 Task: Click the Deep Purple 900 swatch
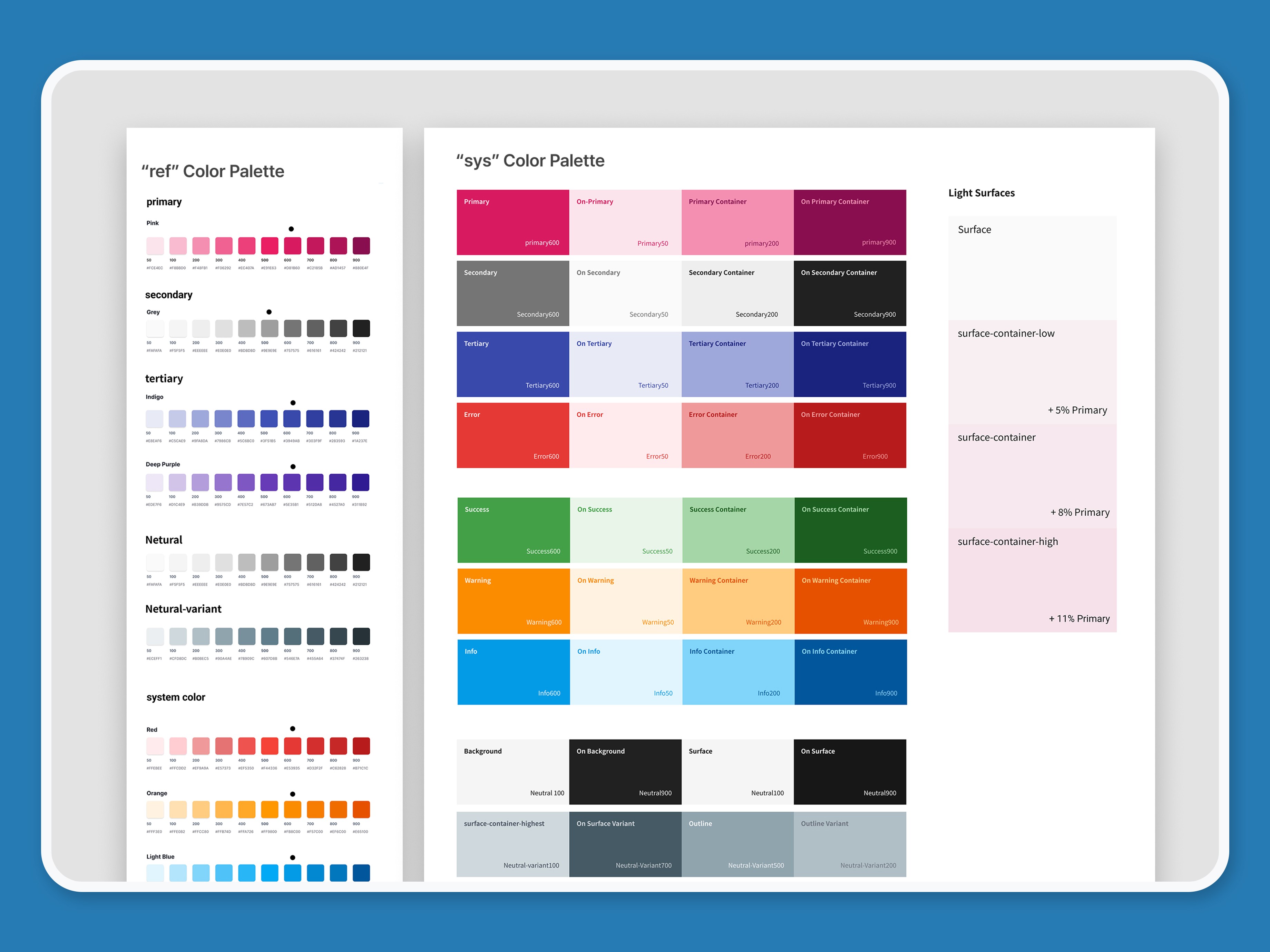(x=361, y=482)
